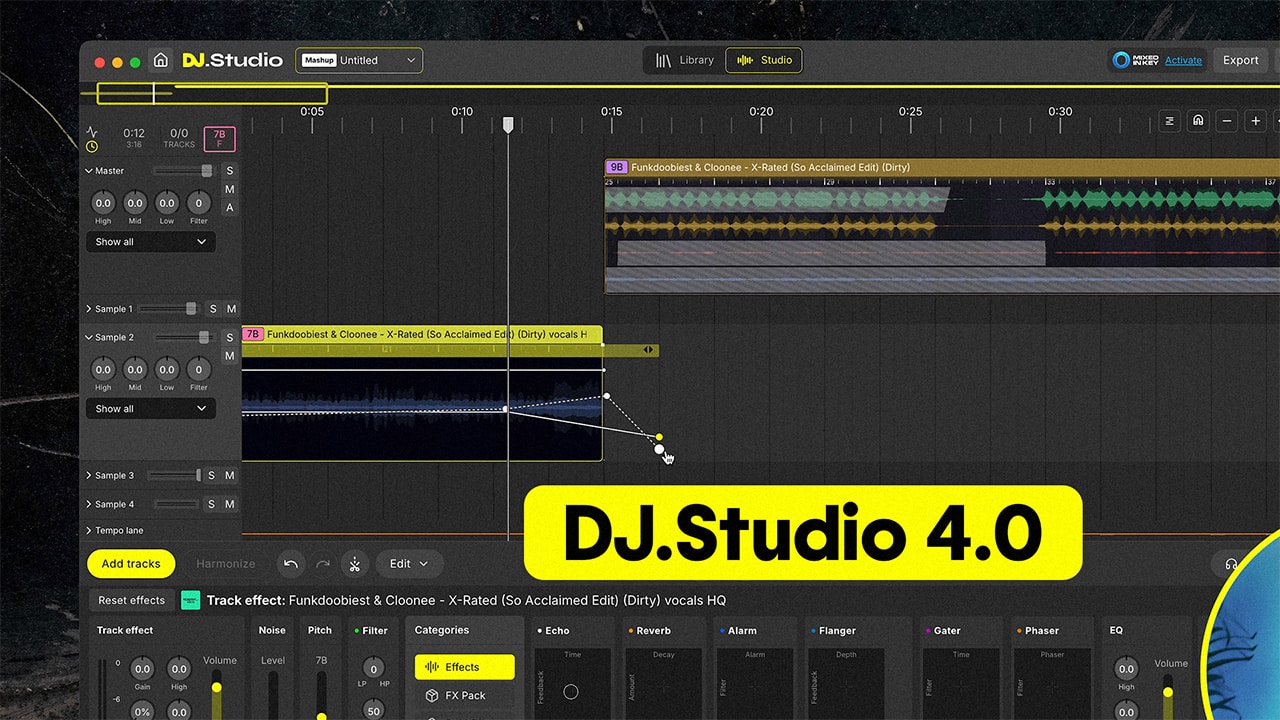This screenshot has height=720, width=1280.
Task: Click the home icon in the top bar
Action: [x=161, y=60]
